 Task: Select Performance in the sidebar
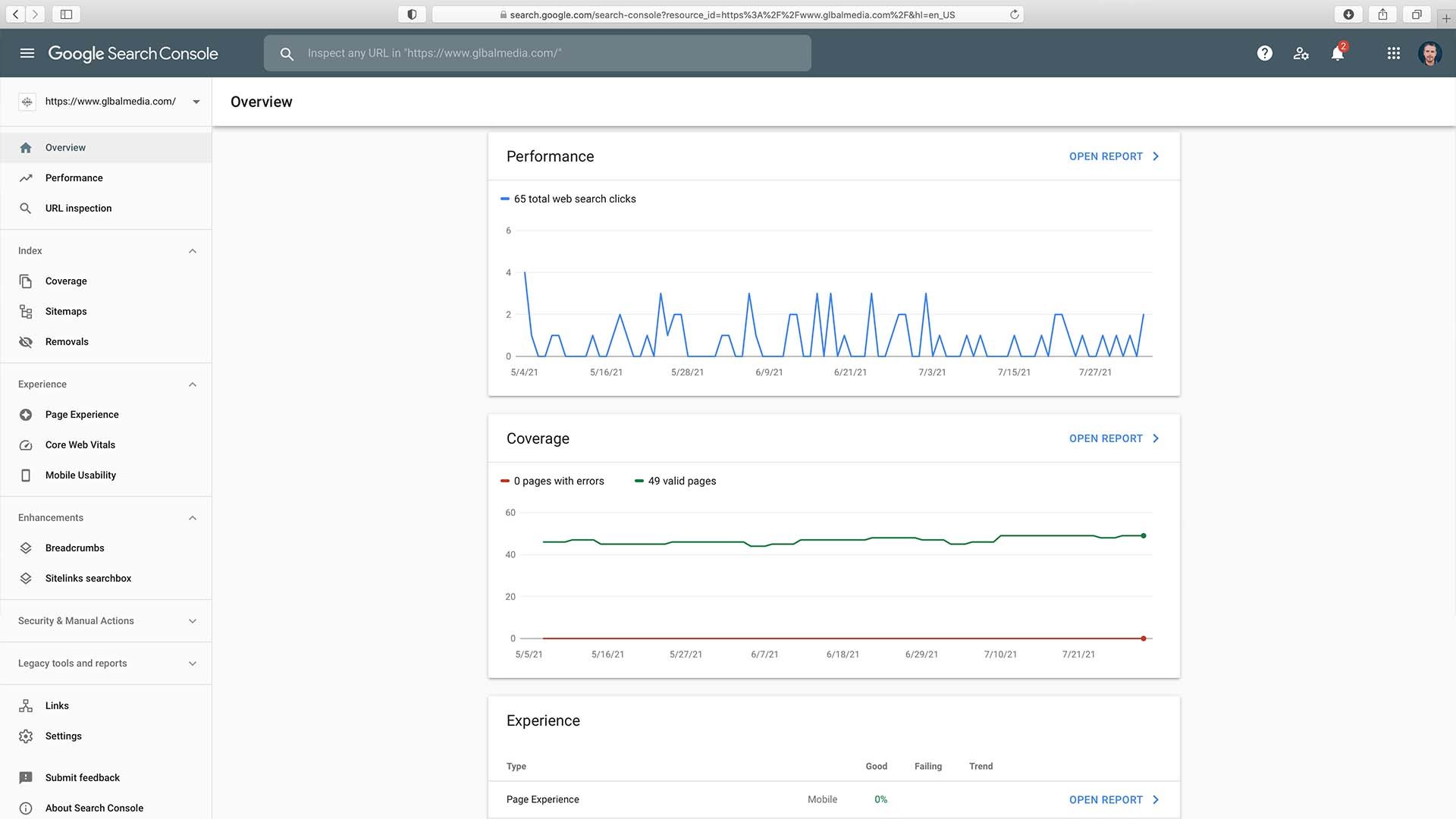pyautogui.click(x=105, y=178)
